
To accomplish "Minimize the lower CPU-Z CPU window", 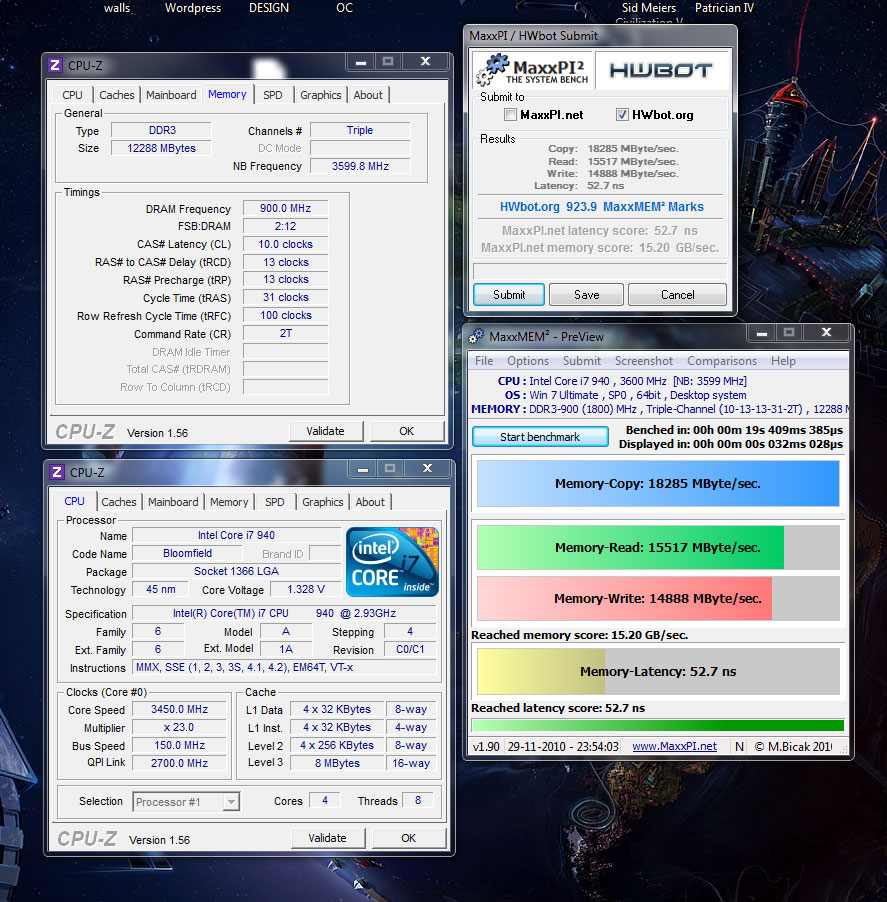I will [363, 469].
